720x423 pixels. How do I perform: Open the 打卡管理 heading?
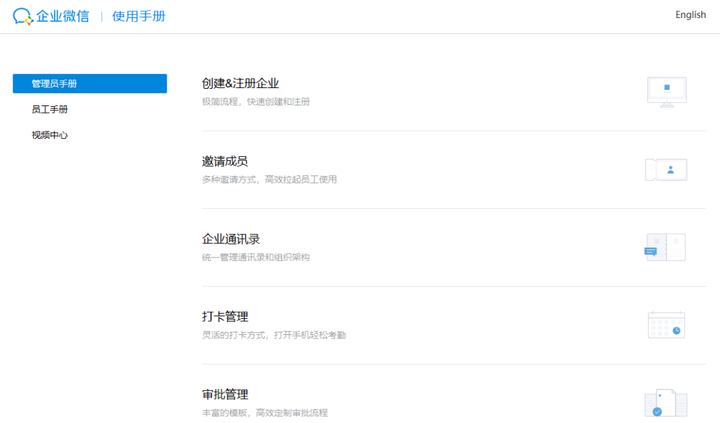[225, 317]
